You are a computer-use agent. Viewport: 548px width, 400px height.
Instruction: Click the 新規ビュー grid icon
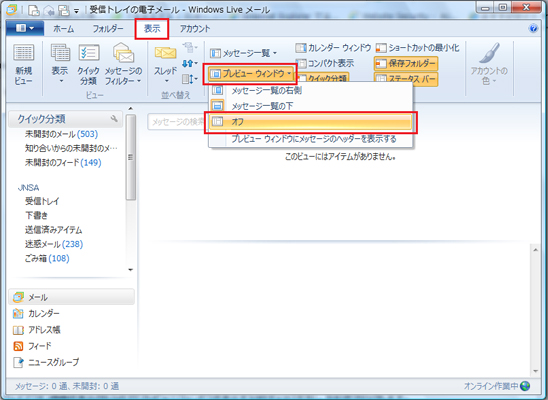coord(23,52)
